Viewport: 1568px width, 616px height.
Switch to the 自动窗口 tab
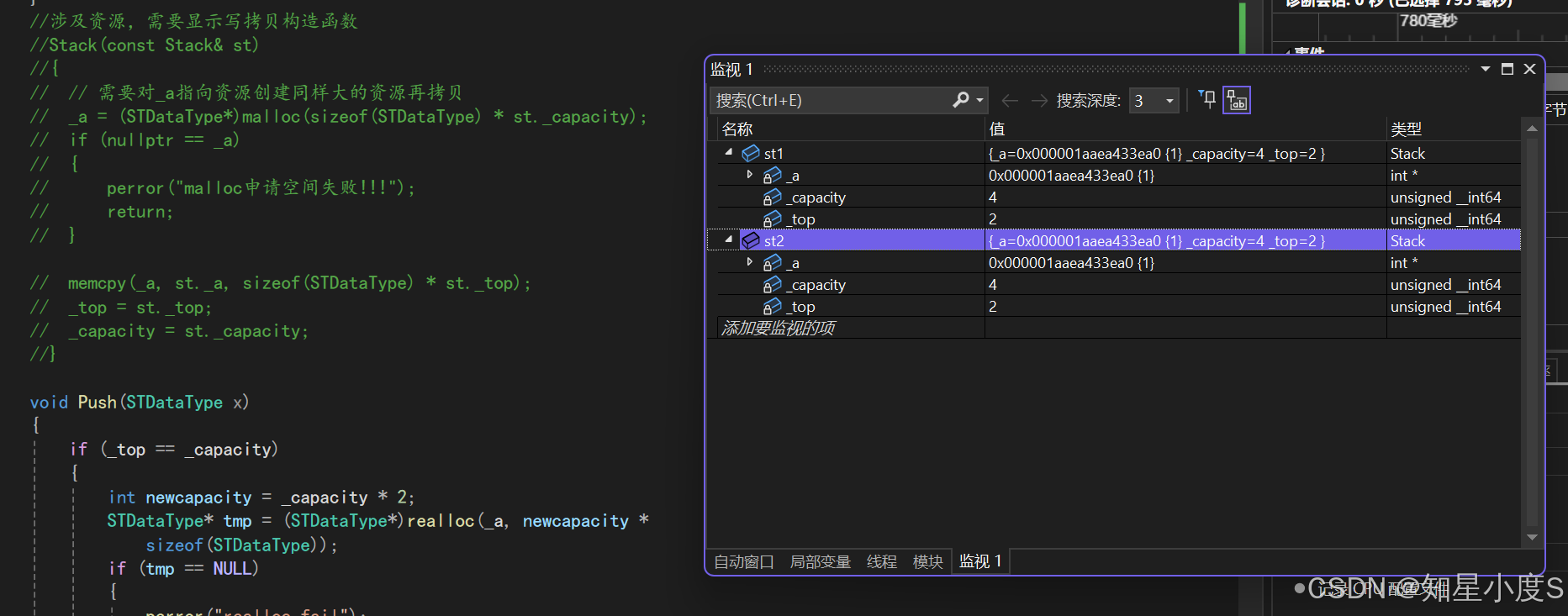(743, 561)
